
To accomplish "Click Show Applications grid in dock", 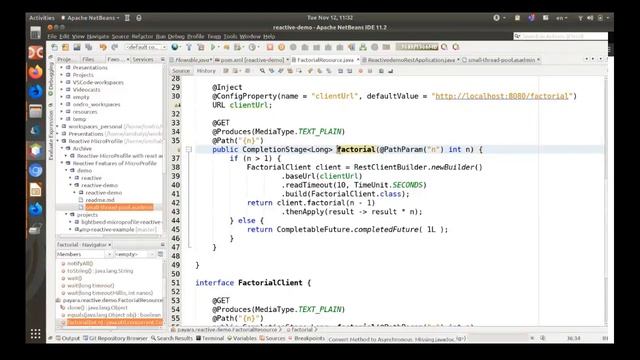I will 36,334.
